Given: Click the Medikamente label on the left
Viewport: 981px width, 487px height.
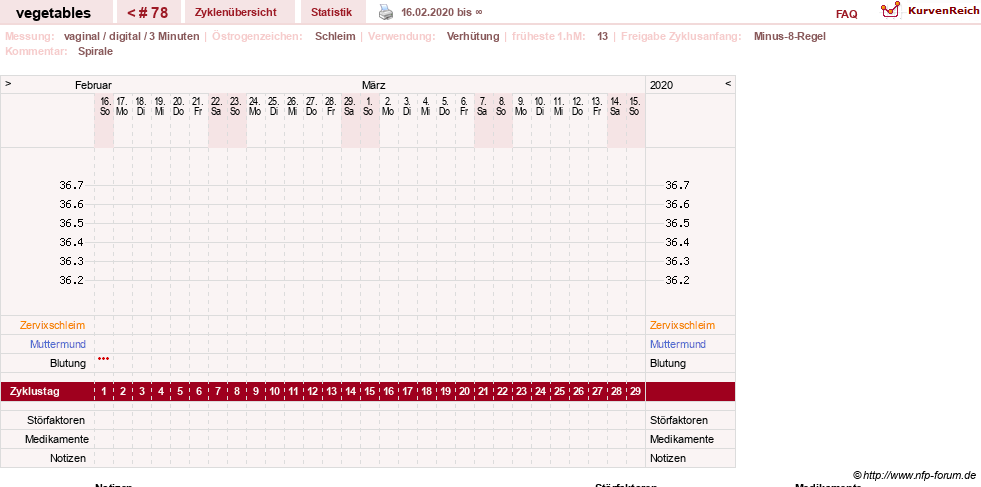Looking at the screenshot, I should coord(57,439).
